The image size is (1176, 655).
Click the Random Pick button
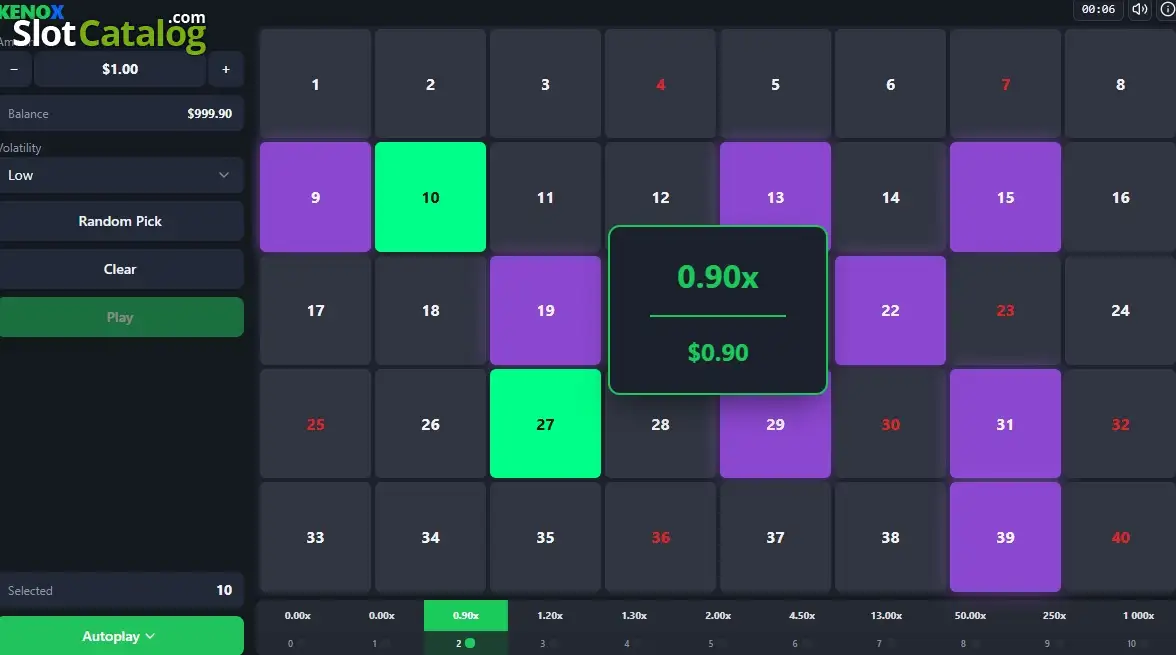(122, 221)
